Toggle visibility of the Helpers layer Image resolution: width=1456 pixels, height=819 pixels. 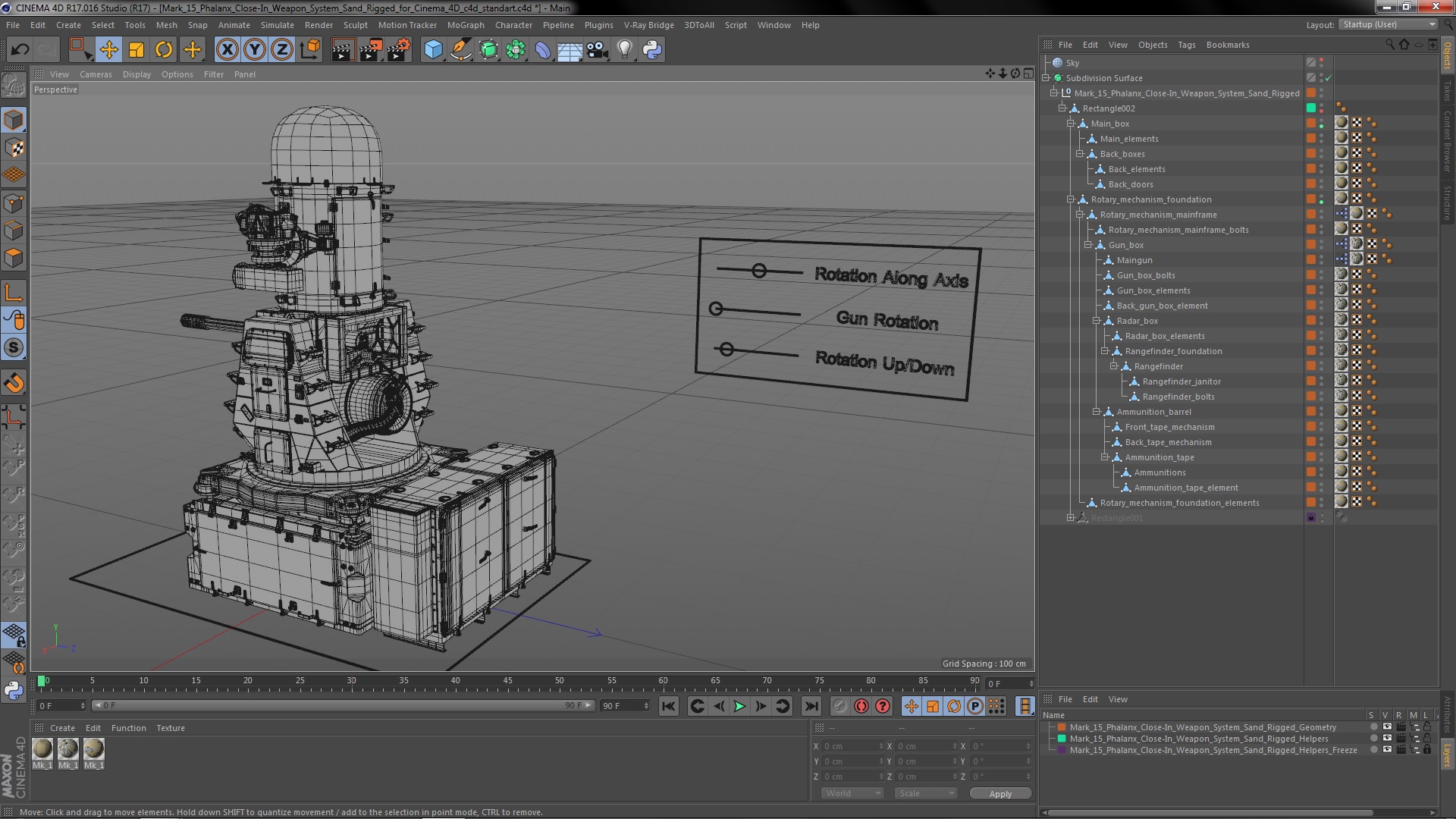[1387, 739]
